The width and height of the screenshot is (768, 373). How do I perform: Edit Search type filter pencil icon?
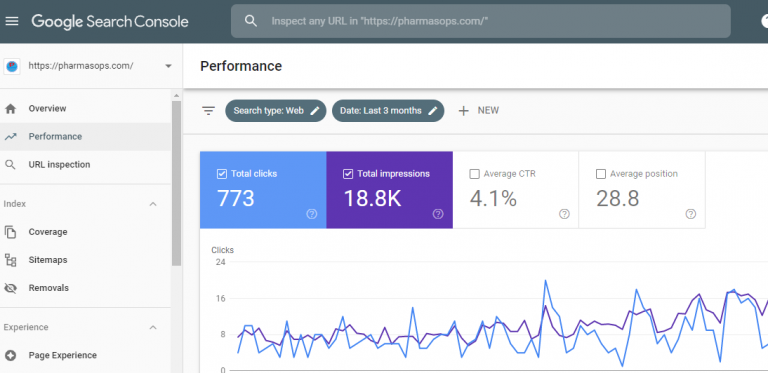(315, 111)
